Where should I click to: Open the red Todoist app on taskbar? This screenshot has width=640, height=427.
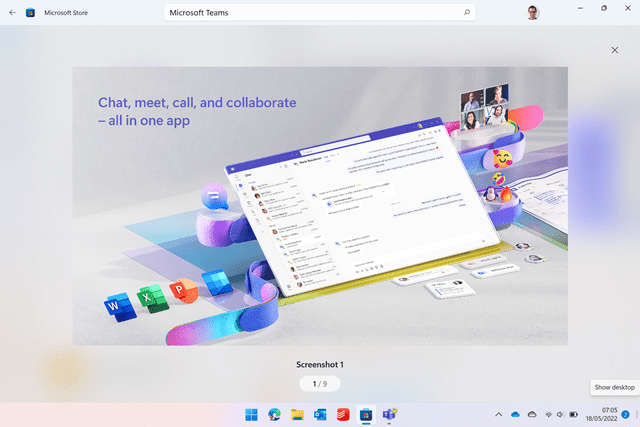(343, 415)
